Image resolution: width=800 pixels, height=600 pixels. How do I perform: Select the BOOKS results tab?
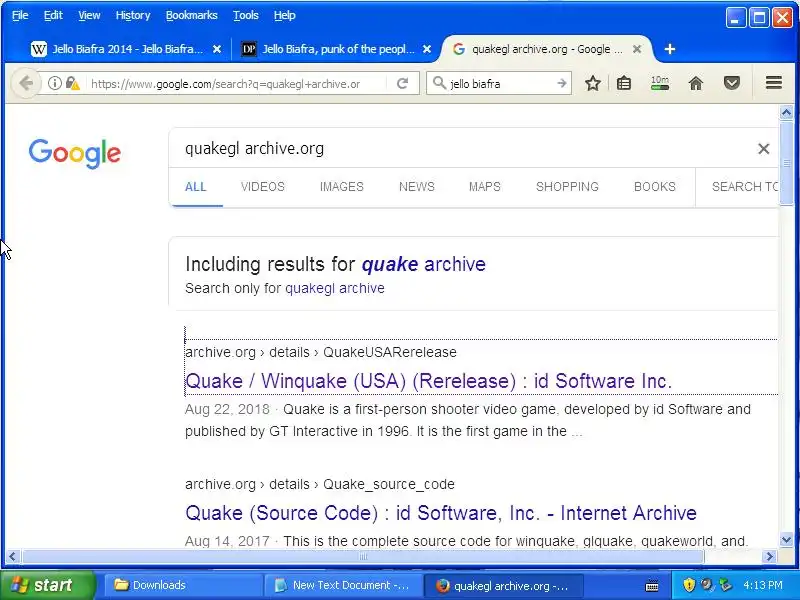click(655, 187)
